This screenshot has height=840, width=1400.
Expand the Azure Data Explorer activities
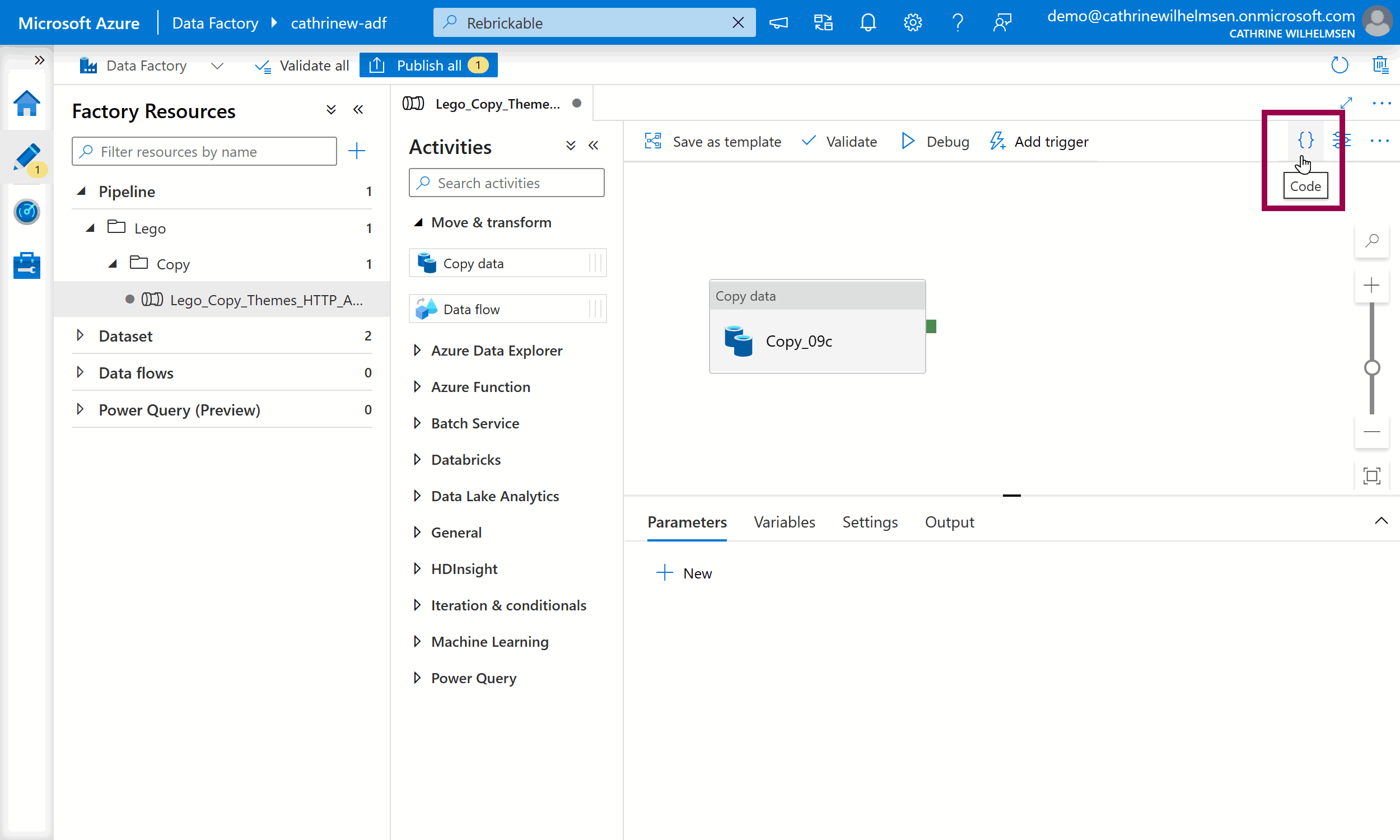click(417, 351)
